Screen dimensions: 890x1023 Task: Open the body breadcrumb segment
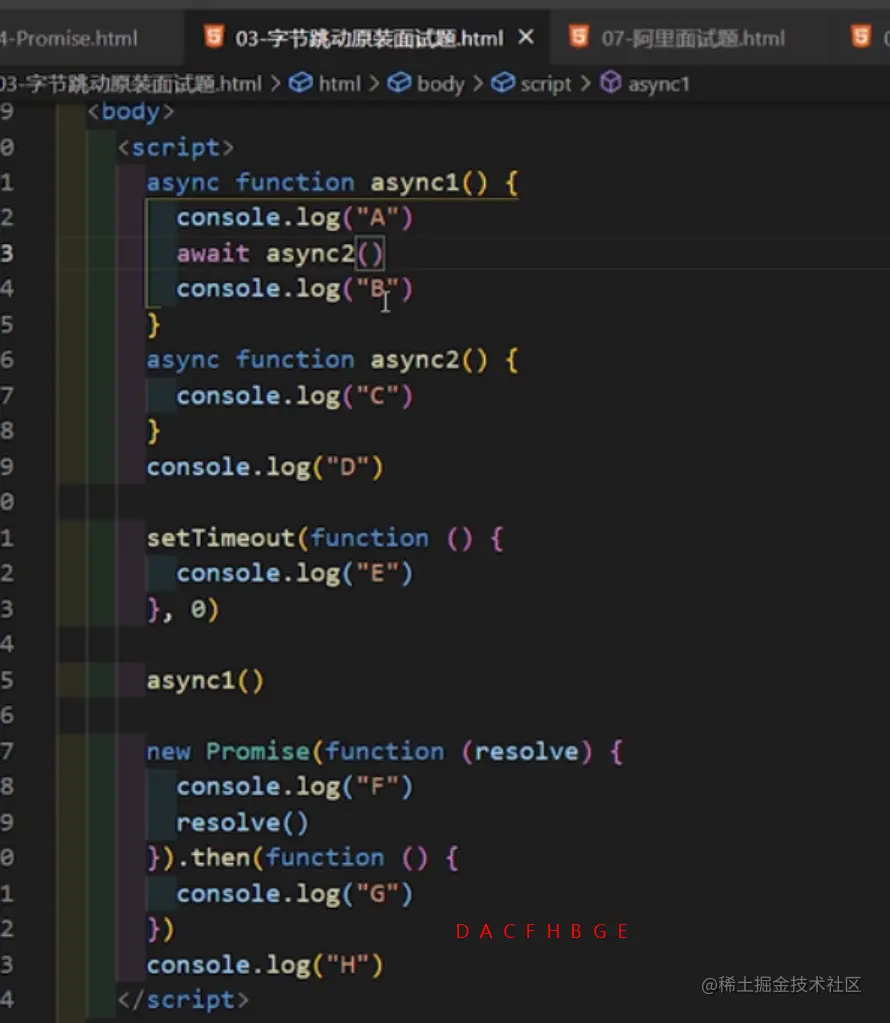[440, 84]
